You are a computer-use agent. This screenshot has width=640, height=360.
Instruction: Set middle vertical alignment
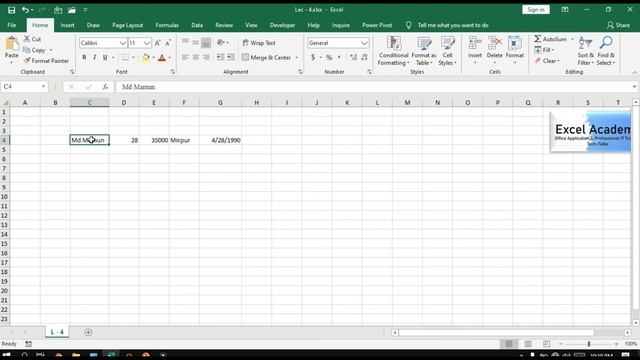196,42
